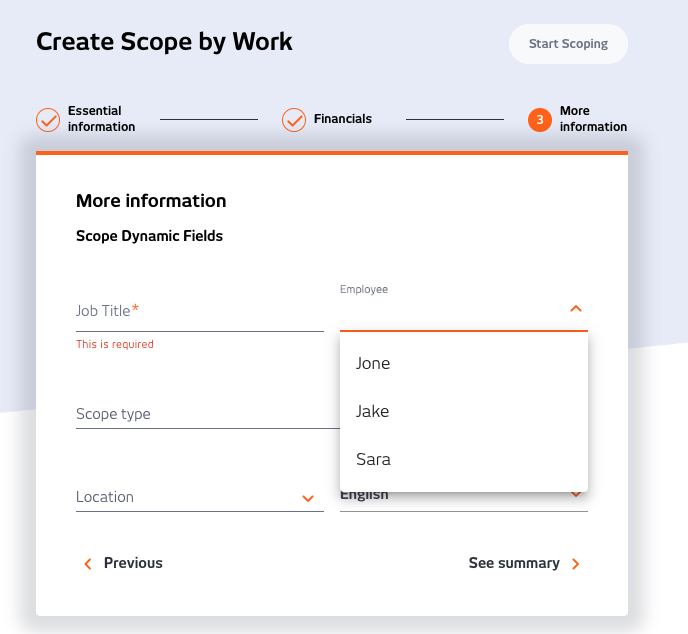This screenshot has height=634, width=688.
Task: Click the Start Scoping button
Action: [x=568, y=44]
